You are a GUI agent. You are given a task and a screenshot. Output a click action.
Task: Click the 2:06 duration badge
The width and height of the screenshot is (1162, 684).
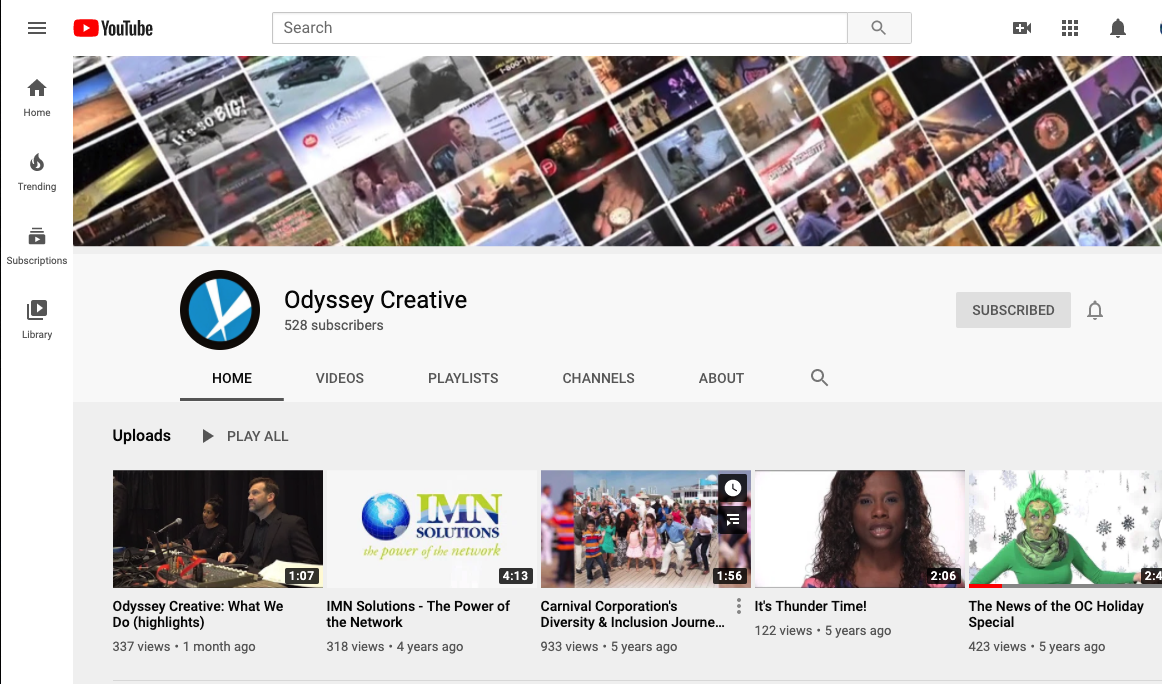pos(943,576)
